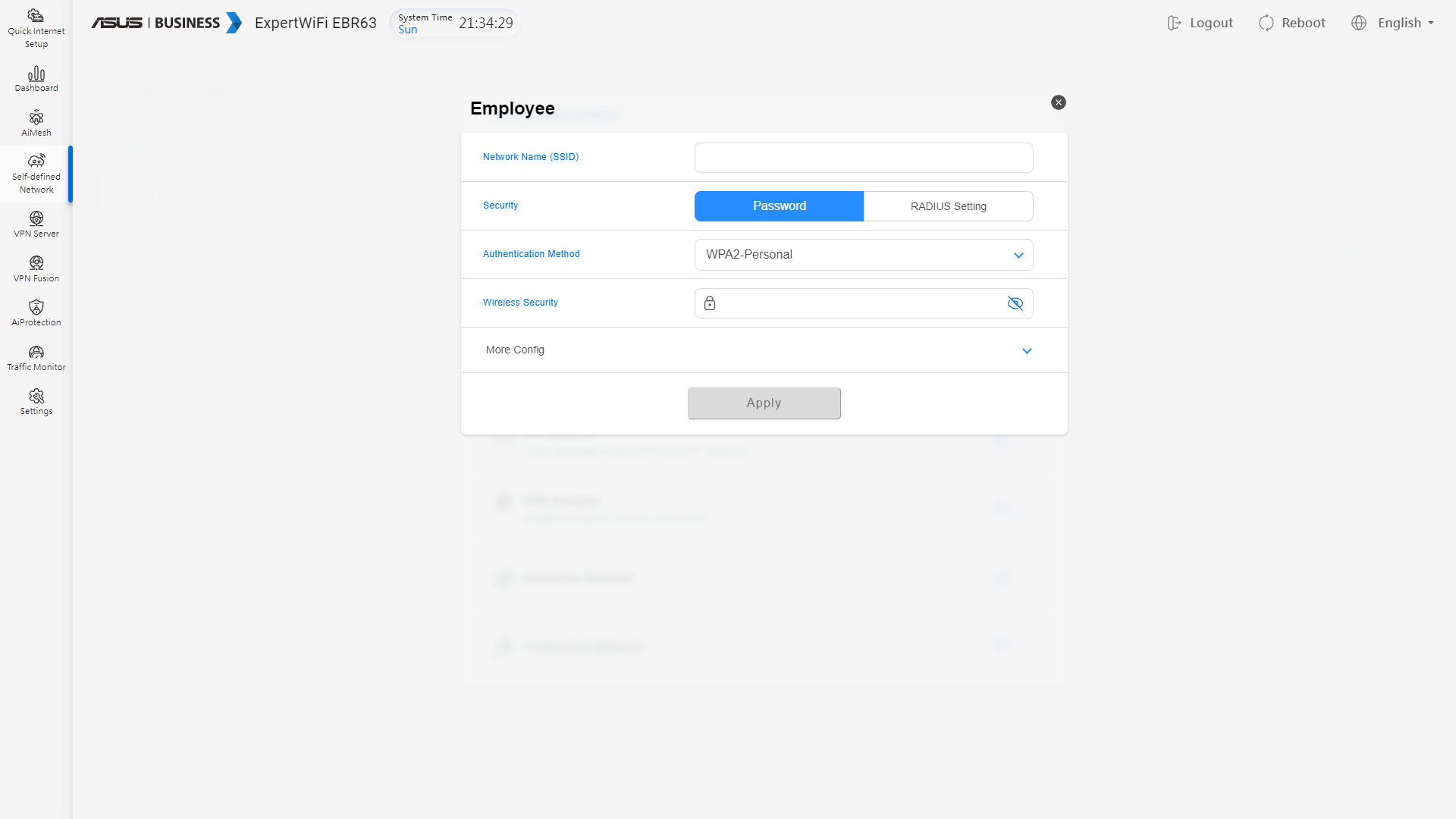Image resolution: width=1456 pixels, height=819 pixels.
Task: Select the Self-defined Network menu item
Action: 36,174
